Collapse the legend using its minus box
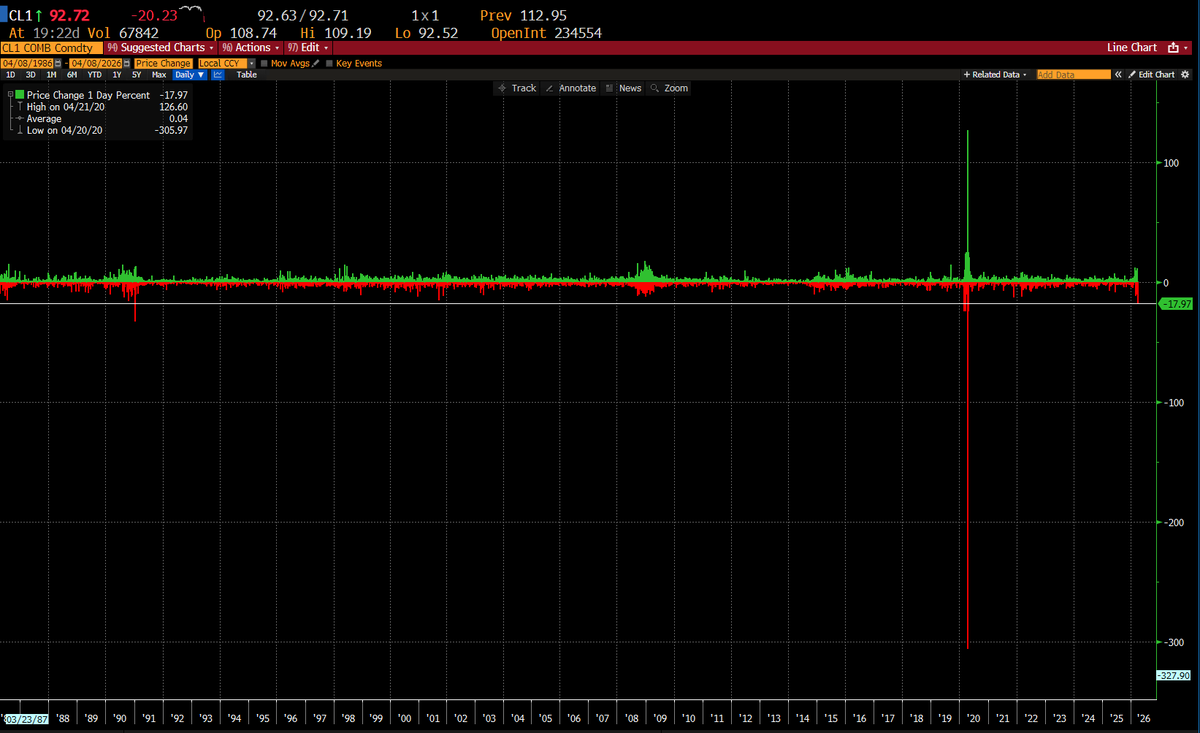The width and height of the screenshot is (1200, 733). pos(10,95)
